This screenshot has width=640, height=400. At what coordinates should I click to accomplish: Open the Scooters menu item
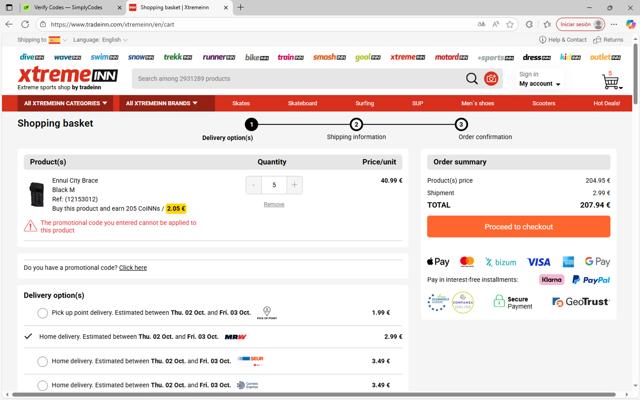click(x=544, y=103)
